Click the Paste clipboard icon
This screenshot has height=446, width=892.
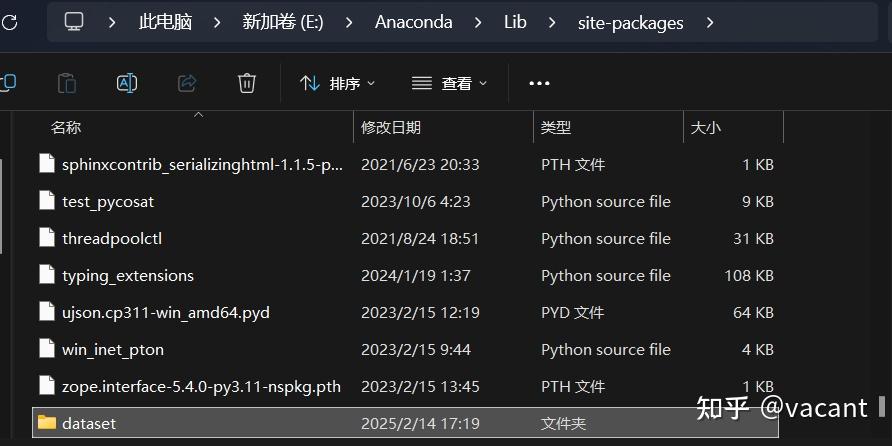[67, 83]
